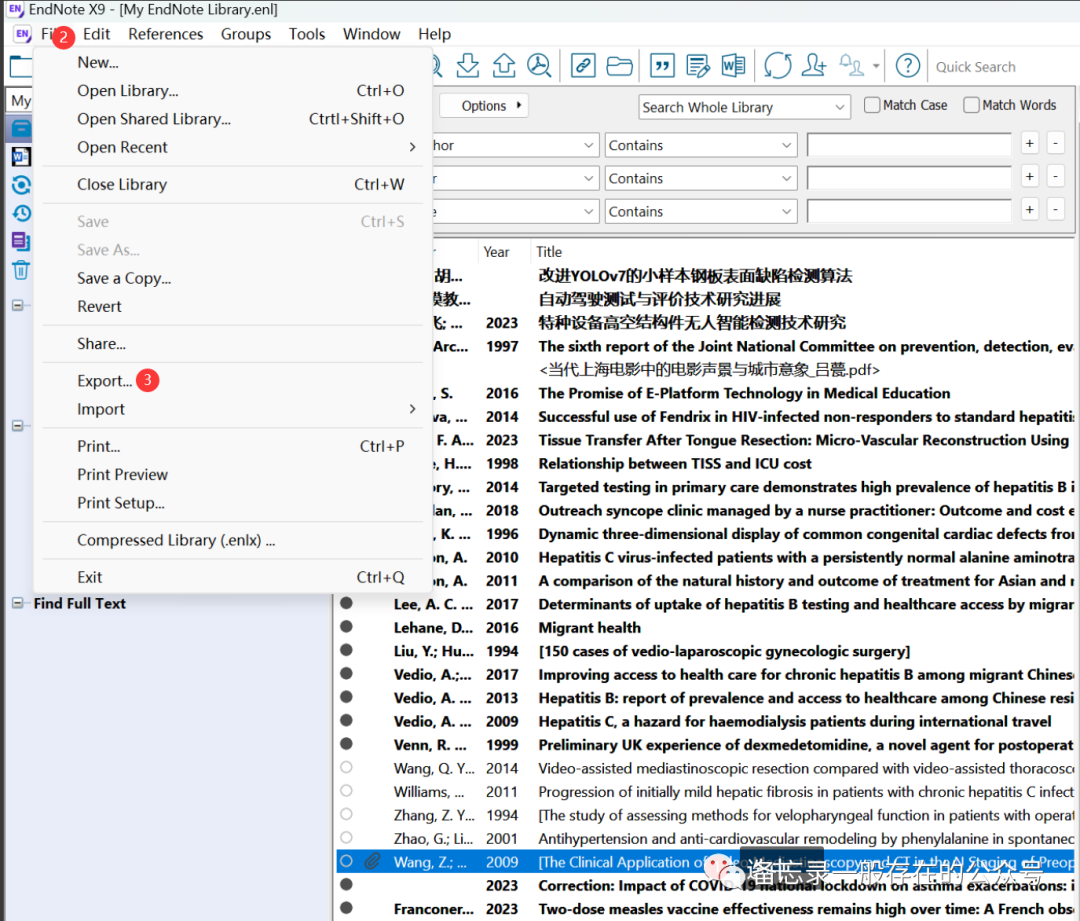The height and width of the screenshot is (921, 1080).
Task: Click read-status dot for Lee, A. C. row
Action: [346, 603]
